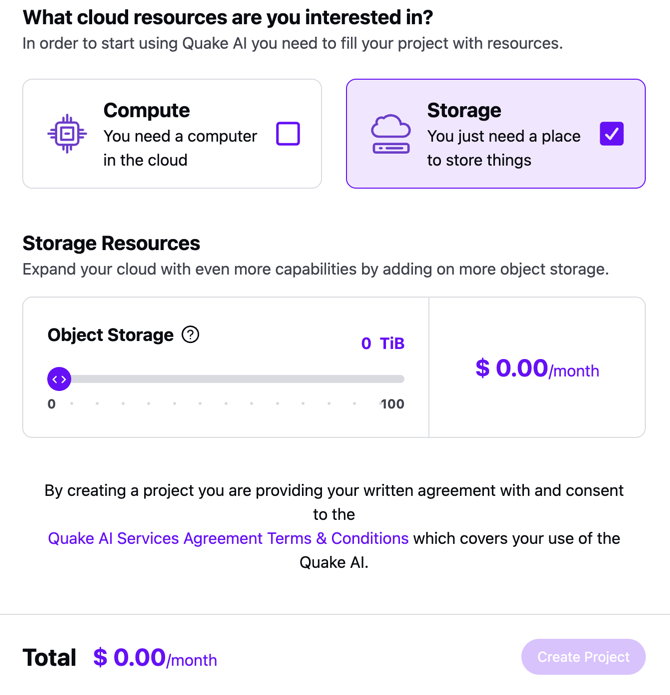Select the Compute card title

pyautogui.click(x=147, y=110)
